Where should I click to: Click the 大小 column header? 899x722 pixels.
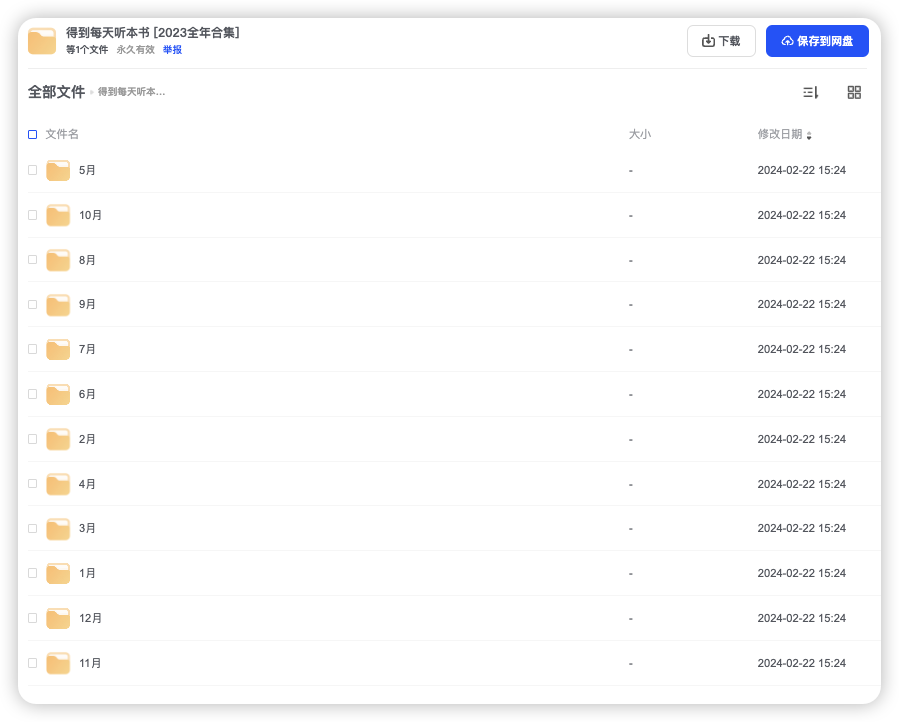[x=640, y=134]
